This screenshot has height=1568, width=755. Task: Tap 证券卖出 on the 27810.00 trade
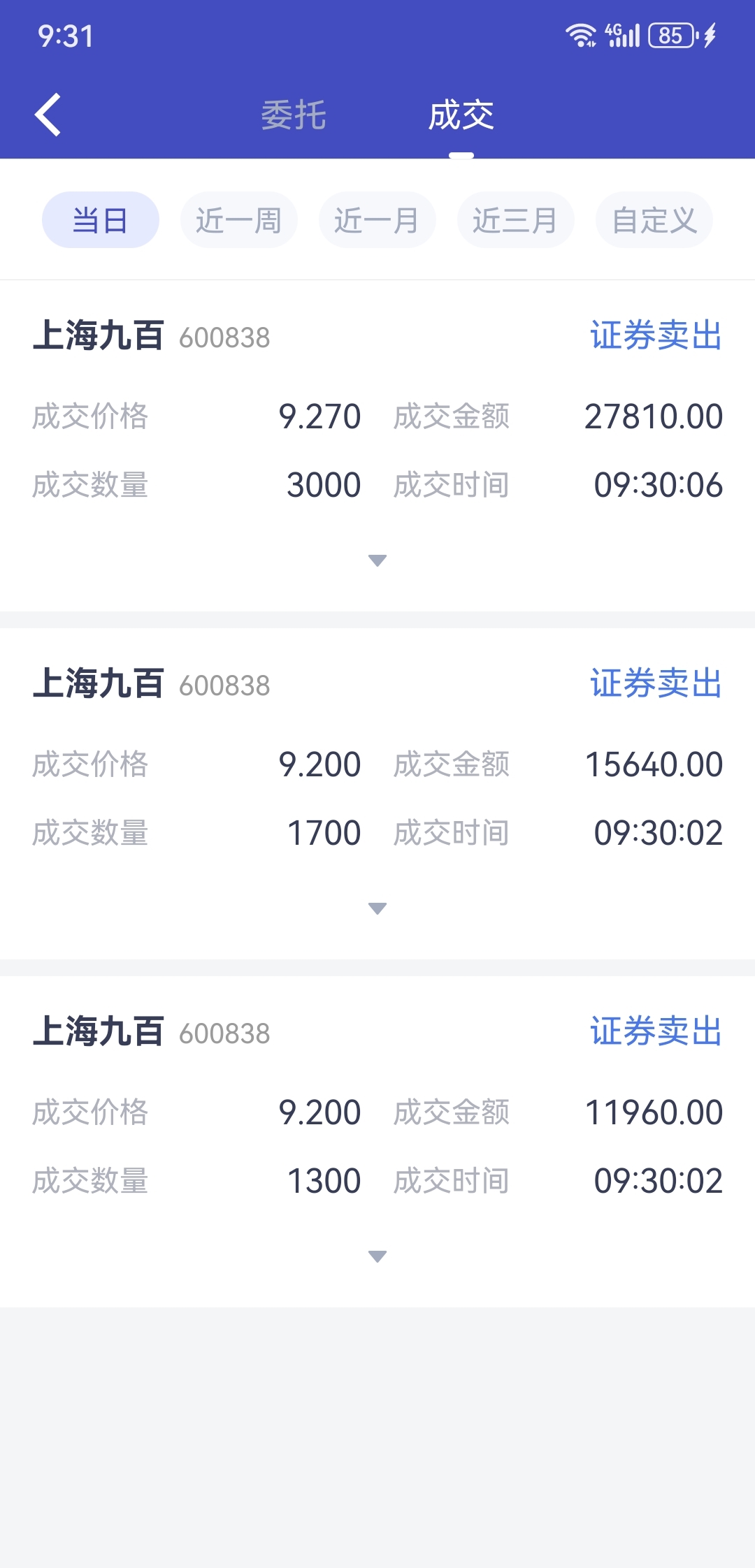coord(656,335)
